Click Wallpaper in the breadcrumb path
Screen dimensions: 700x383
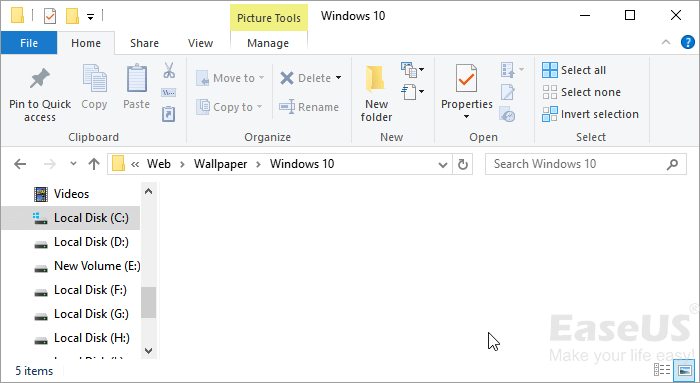click(220, 164)
